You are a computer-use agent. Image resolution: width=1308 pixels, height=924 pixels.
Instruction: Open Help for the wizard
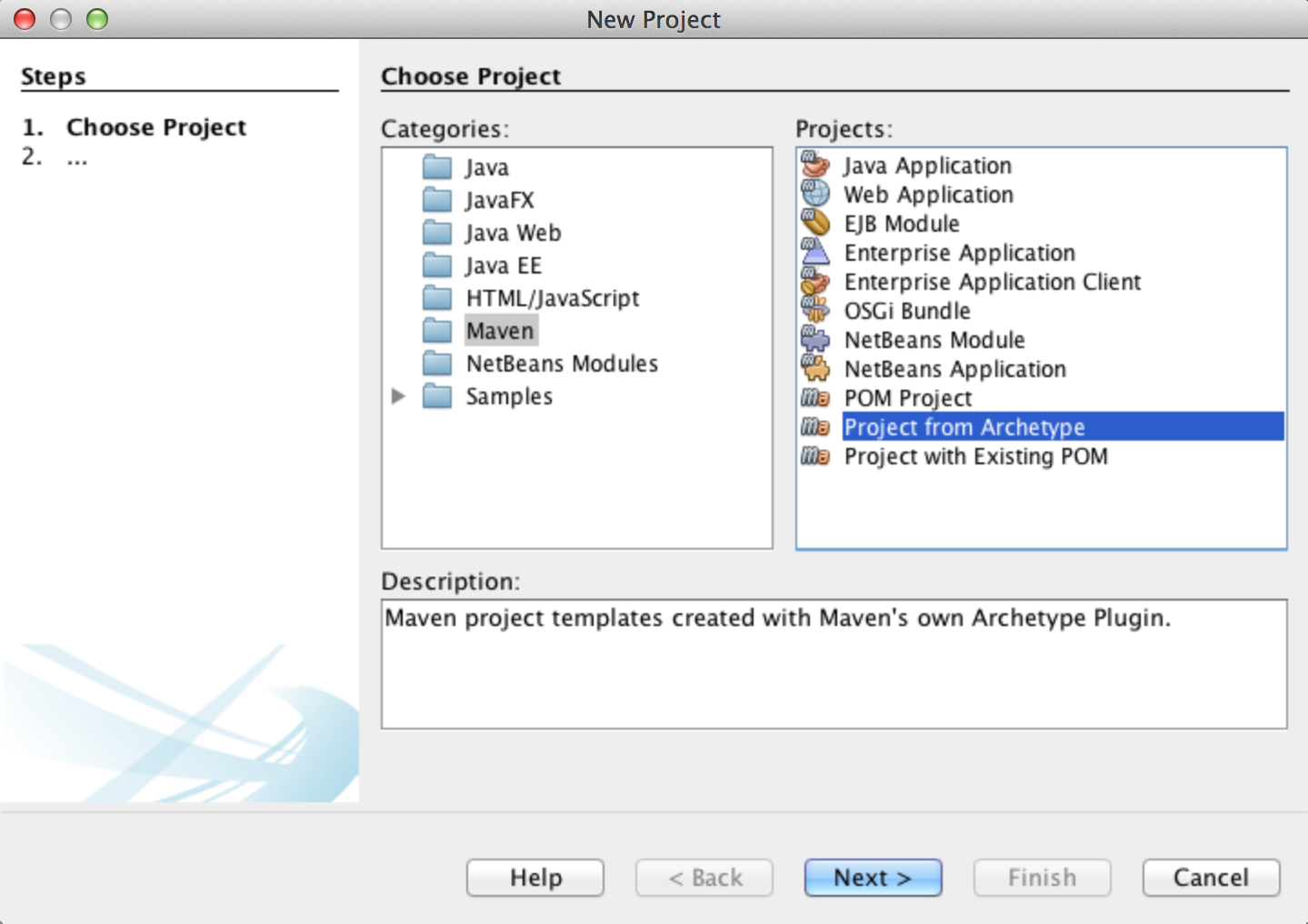[535, 878]
